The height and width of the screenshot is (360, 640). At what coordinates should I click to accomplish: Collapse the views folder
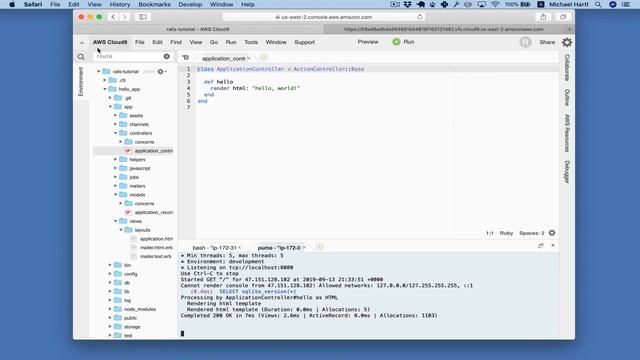point(116,221)
